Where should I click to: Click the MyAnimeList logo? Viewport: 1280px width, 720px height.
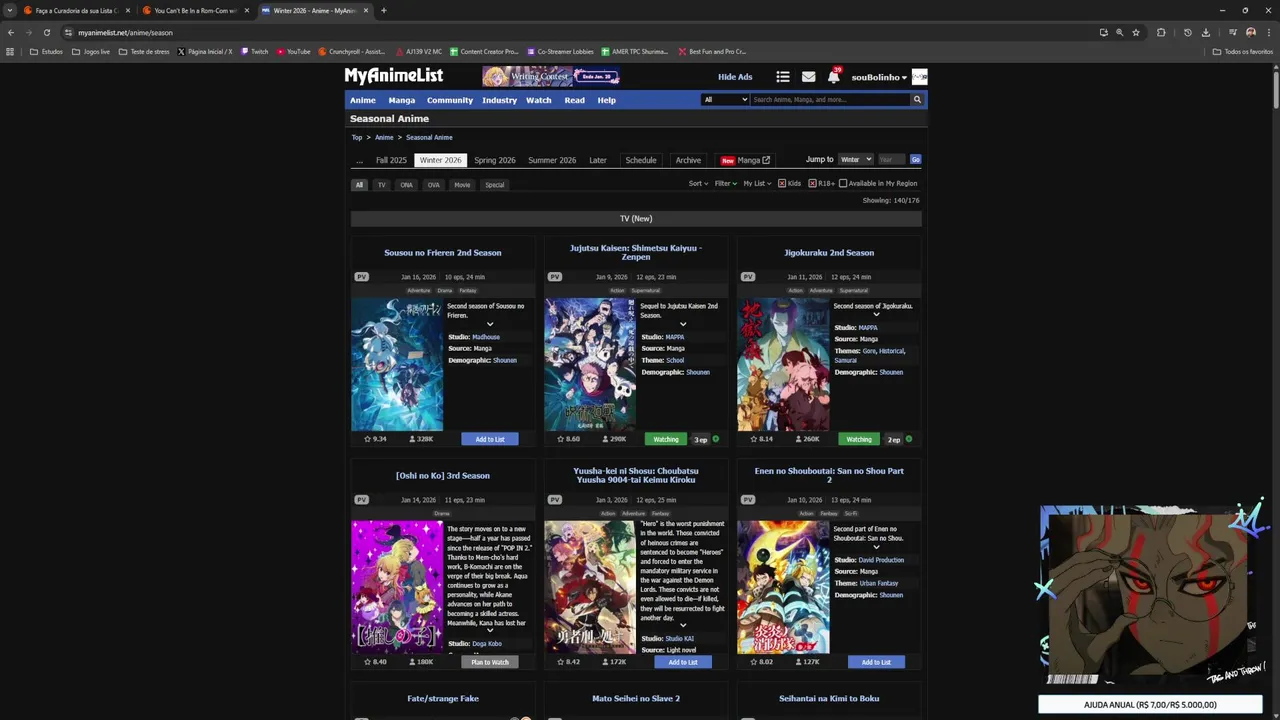pyautogui.click(x=394, y=76)
